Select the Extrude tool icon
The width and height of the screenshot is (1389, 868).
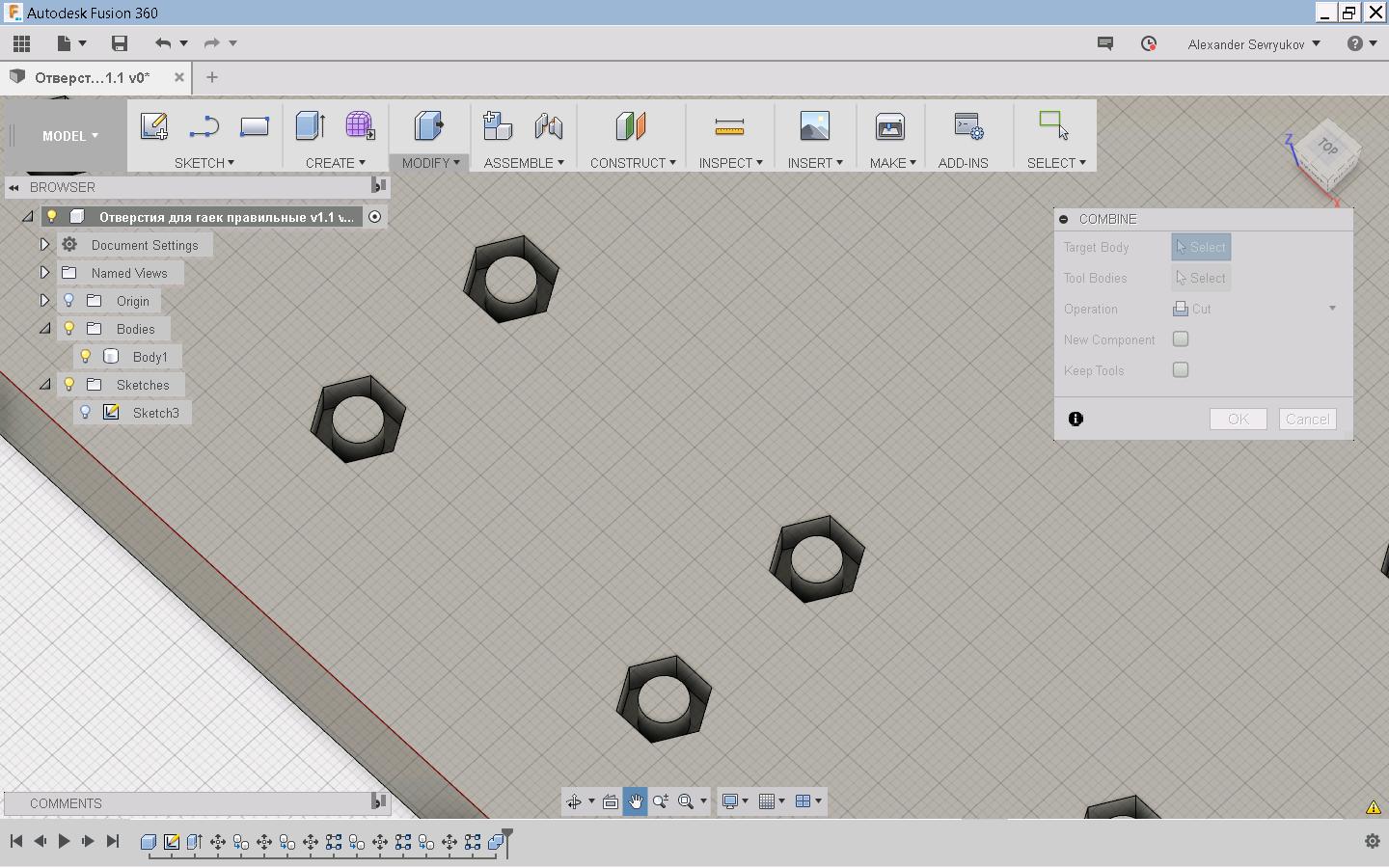point(310,126)
